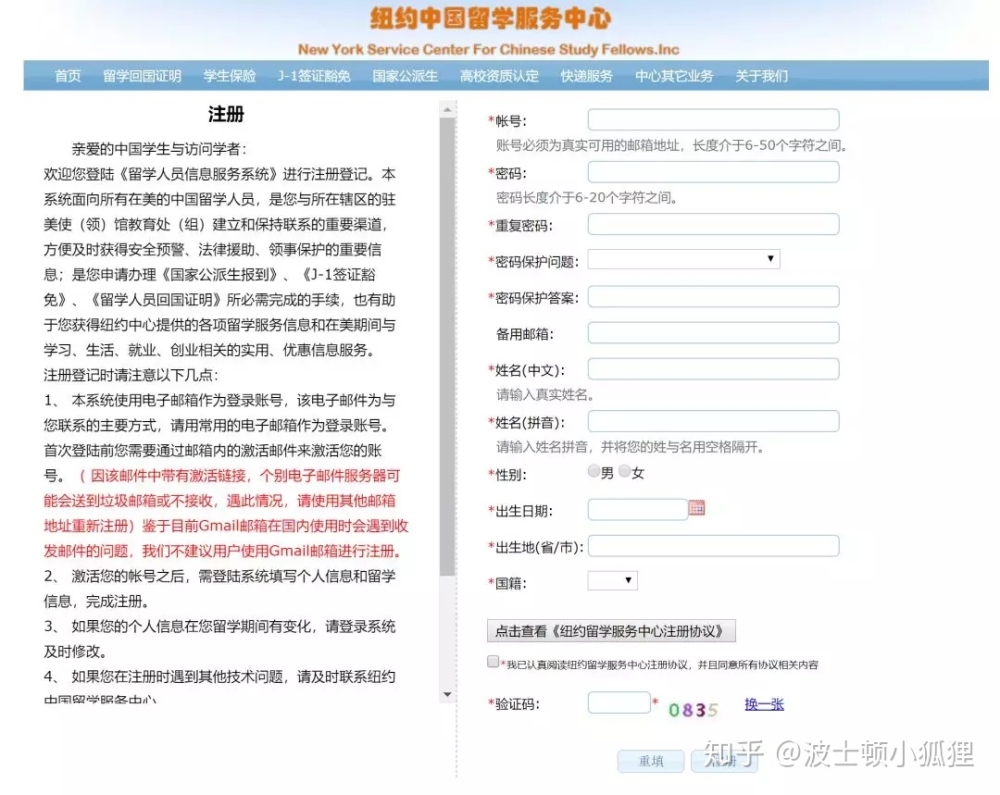Click the 出生日期 date input field
The width and height of the screenshot is (1000, 795).
point(637,509)
